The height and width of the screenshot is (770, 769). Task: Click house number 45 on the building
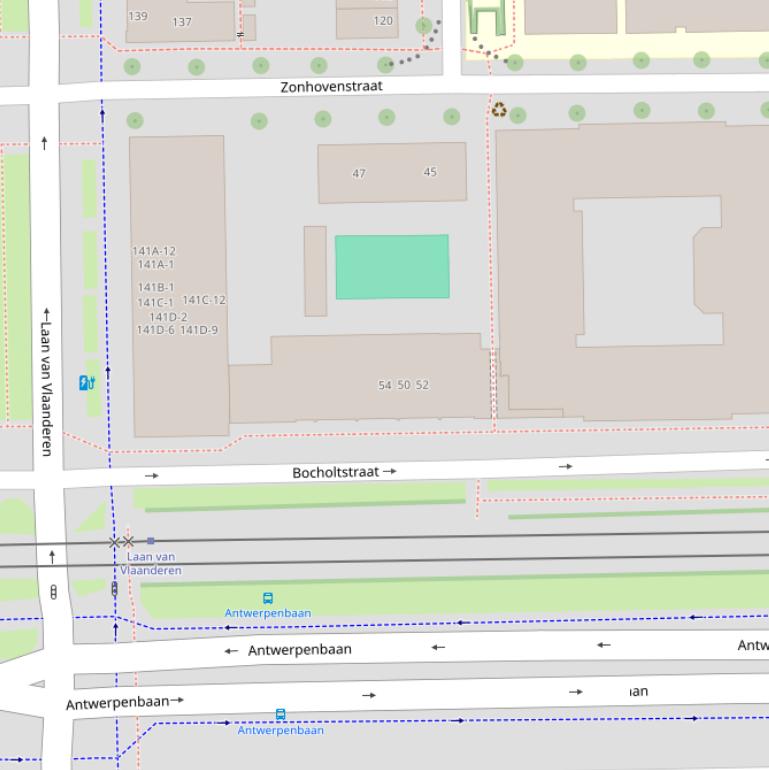click(430, 172)
